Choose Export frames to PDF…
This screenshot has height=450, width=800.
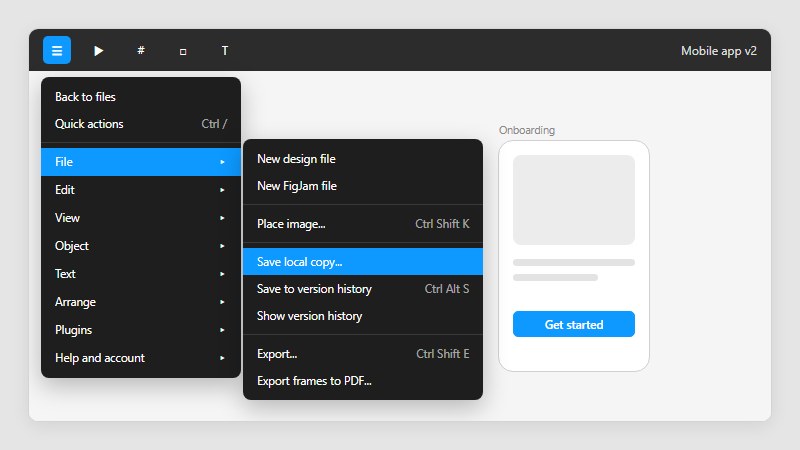(363, 381)
